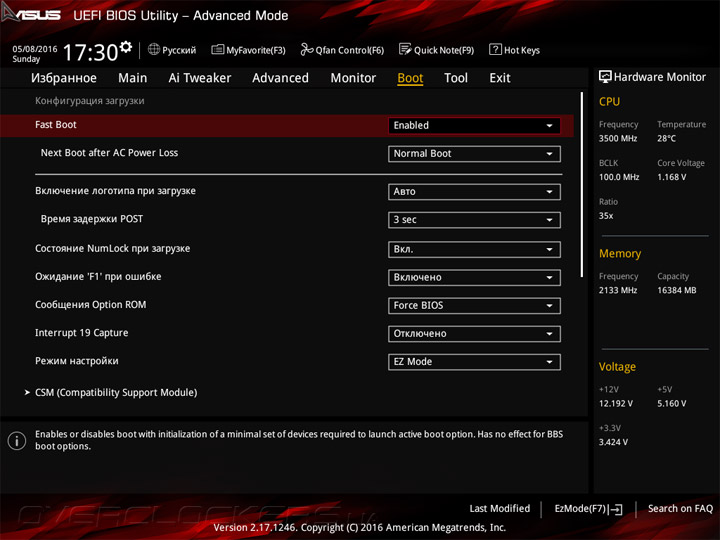720x540 pixels.
Task: Click the +3.3V 3.424 V value
Action: coord(613,442)
